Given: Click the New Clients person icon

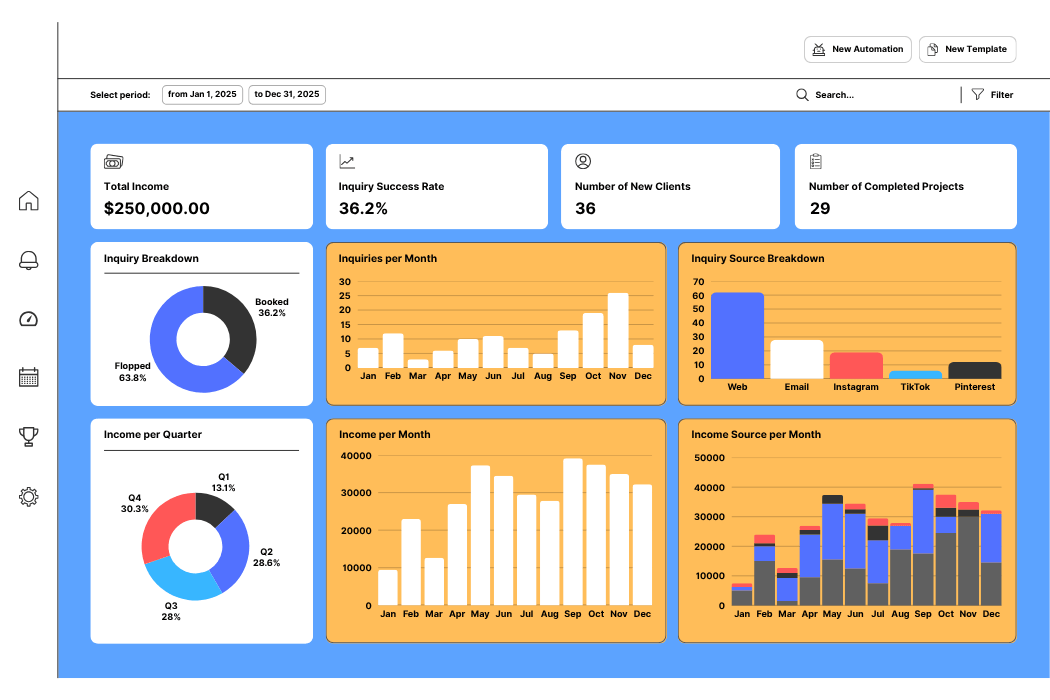Looking at the screenshot, I should 583,162.
